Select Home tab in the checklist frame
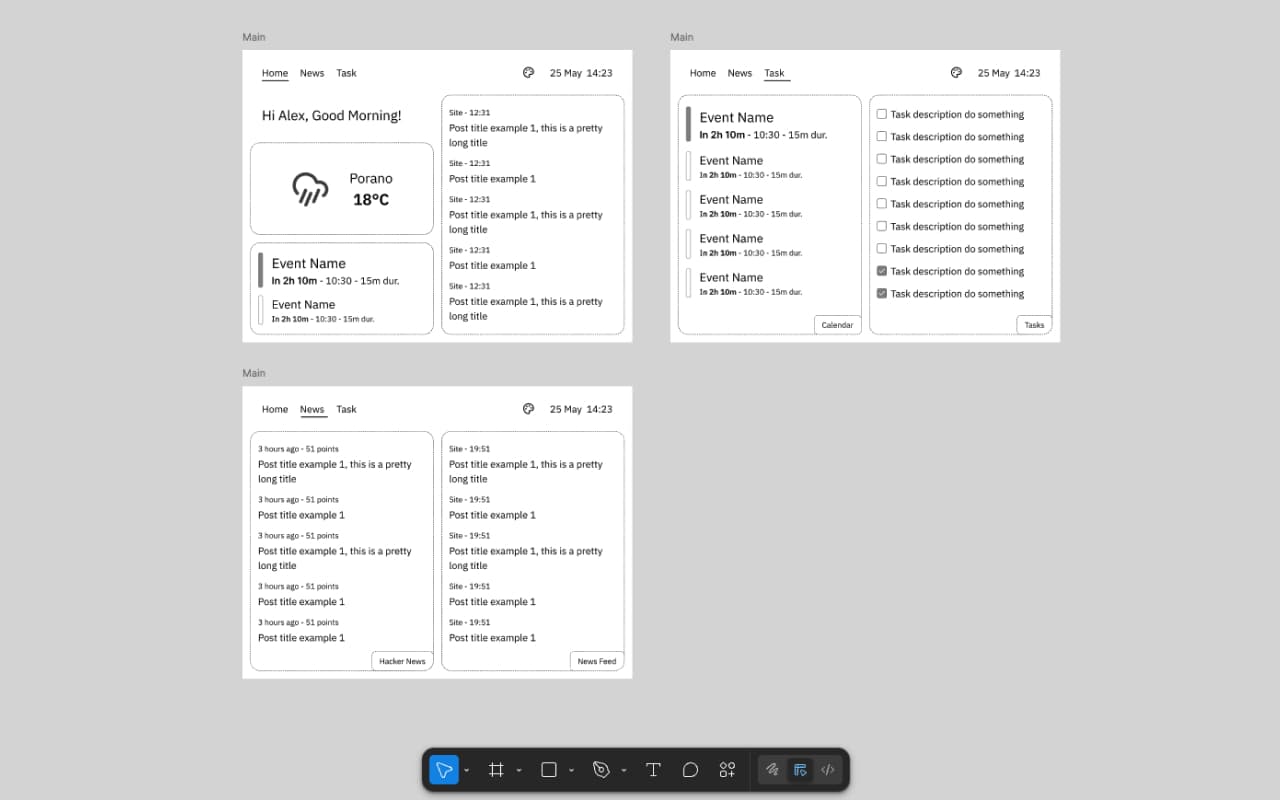This screenshot has height=800, width=1280. (x=703, y=73)
